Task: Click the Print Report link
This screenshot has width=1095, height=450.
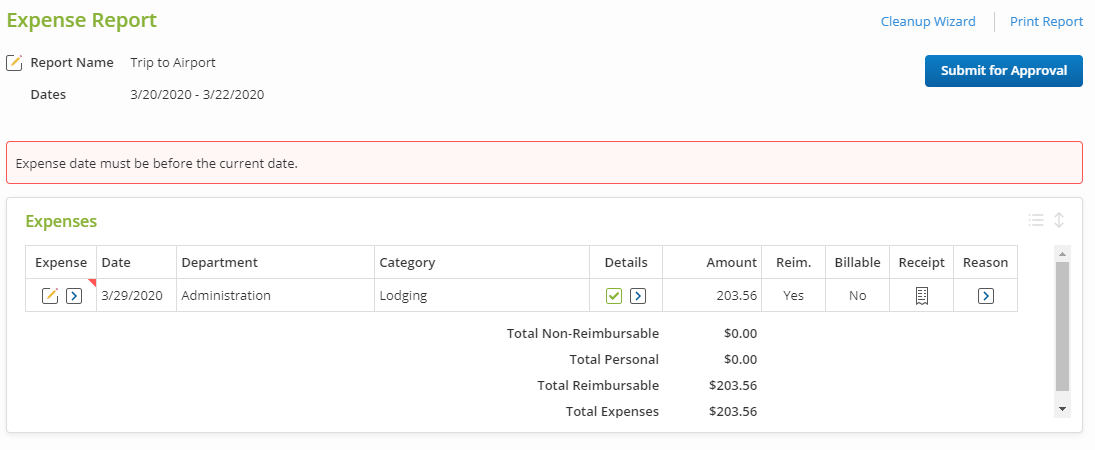Action: tap(1046, 21)
